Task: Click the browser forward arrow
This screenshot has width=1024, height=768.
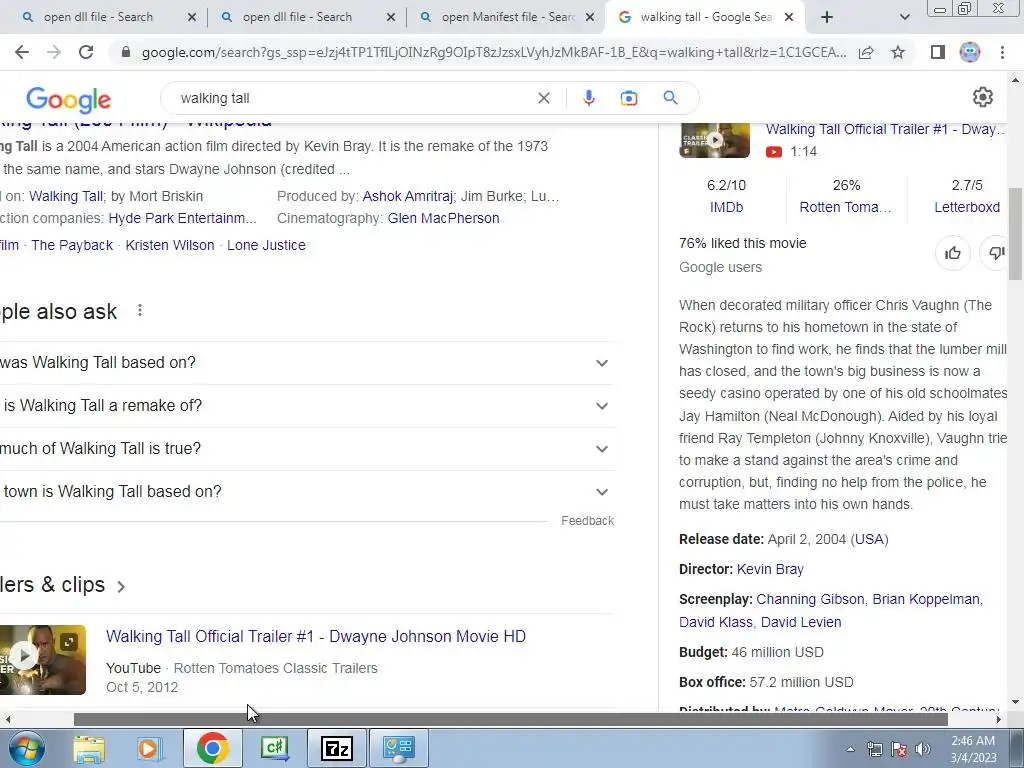Action: pyautogui.click(x=54, y=52)
